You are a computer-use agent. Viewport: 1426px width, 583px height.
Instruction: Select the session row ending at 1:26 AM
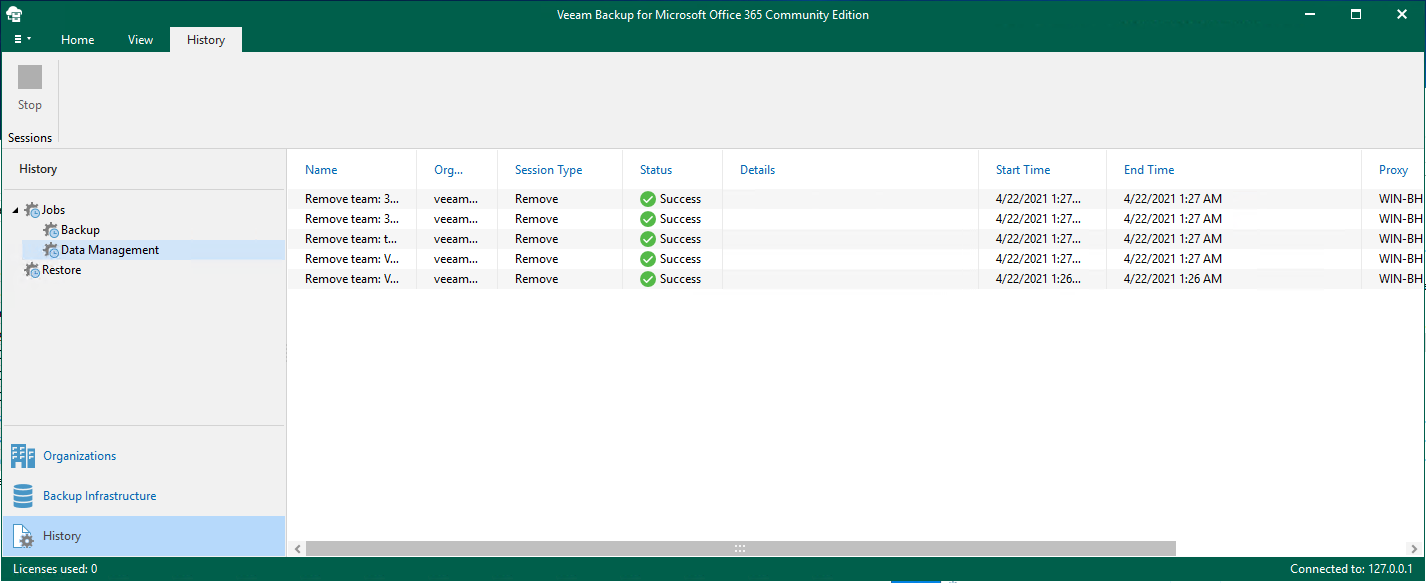click(x=856, y=279)
